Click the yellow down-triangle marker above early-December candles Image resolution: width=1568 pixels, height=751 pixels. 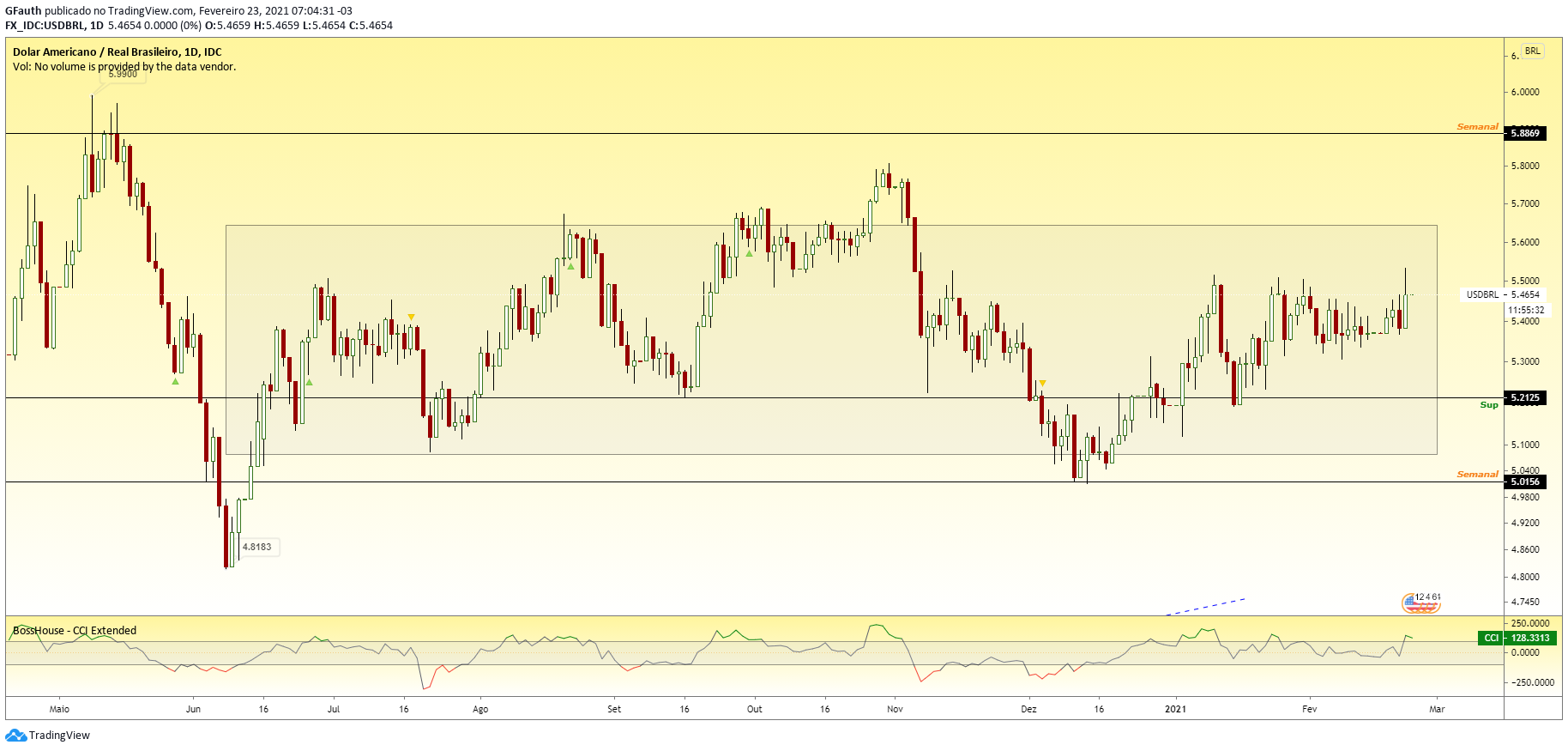pos(1042,383)
